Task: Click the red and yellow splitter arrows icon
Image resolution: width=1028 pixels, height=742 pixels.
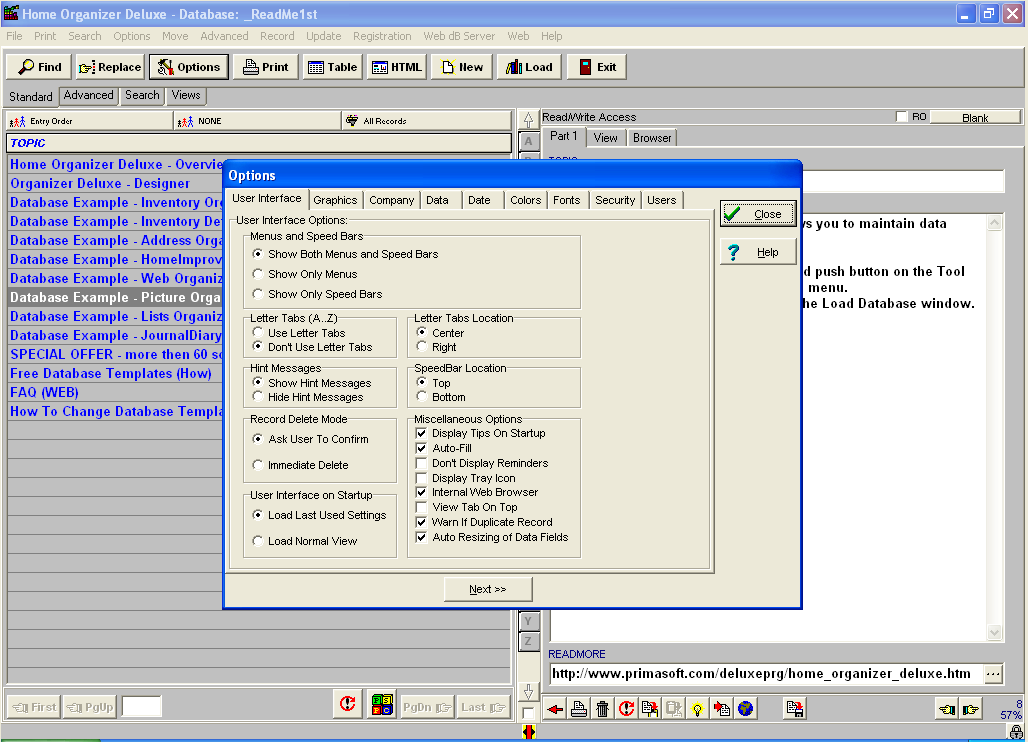Action: (529, 732)
